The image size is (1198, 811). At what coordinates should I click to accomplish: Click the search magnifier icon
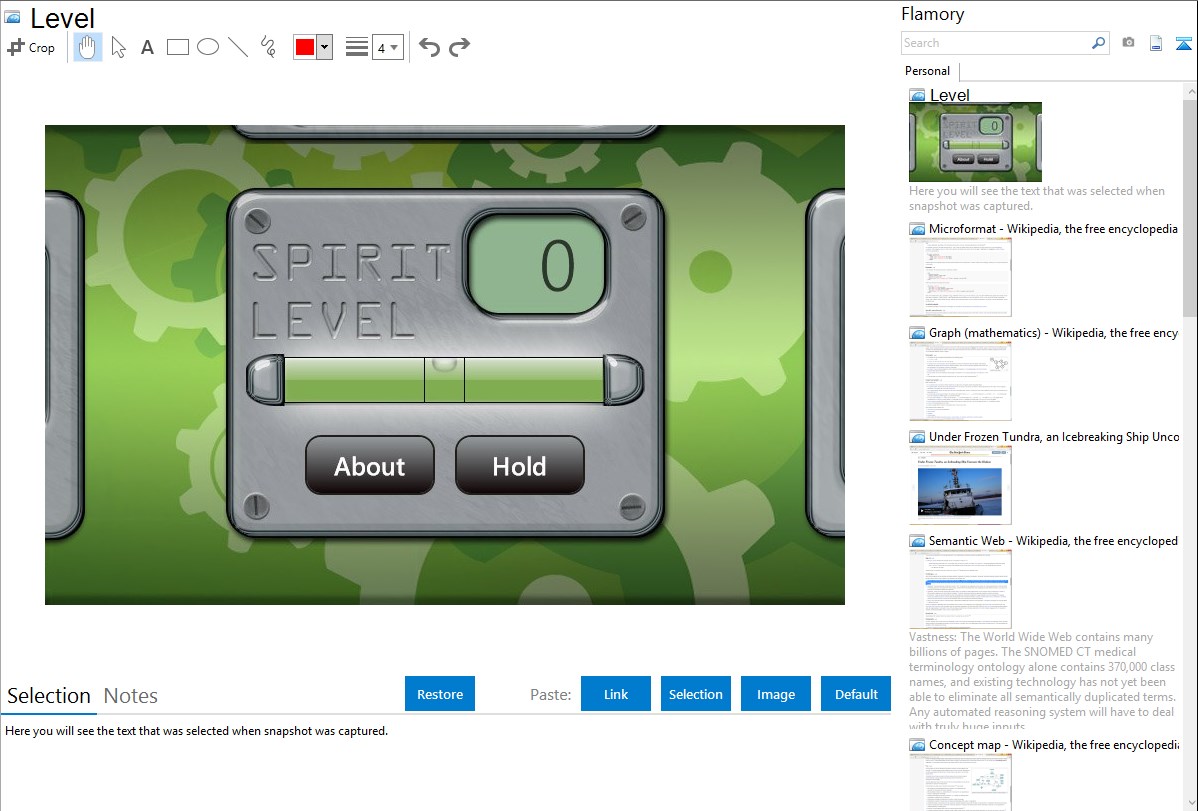(1099, 43)
